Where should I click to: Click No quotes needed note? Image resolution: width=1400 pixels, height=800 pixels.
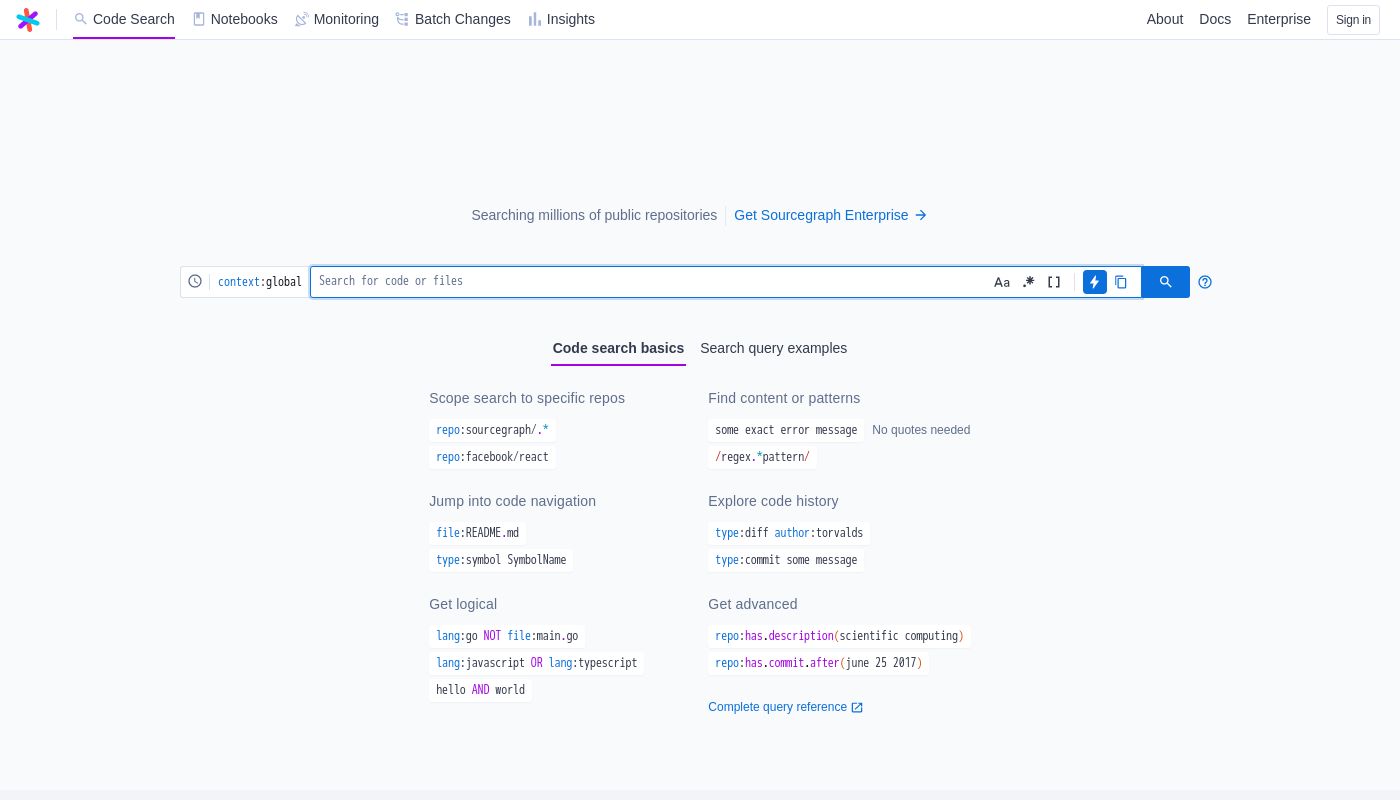(x=921, y=430)
